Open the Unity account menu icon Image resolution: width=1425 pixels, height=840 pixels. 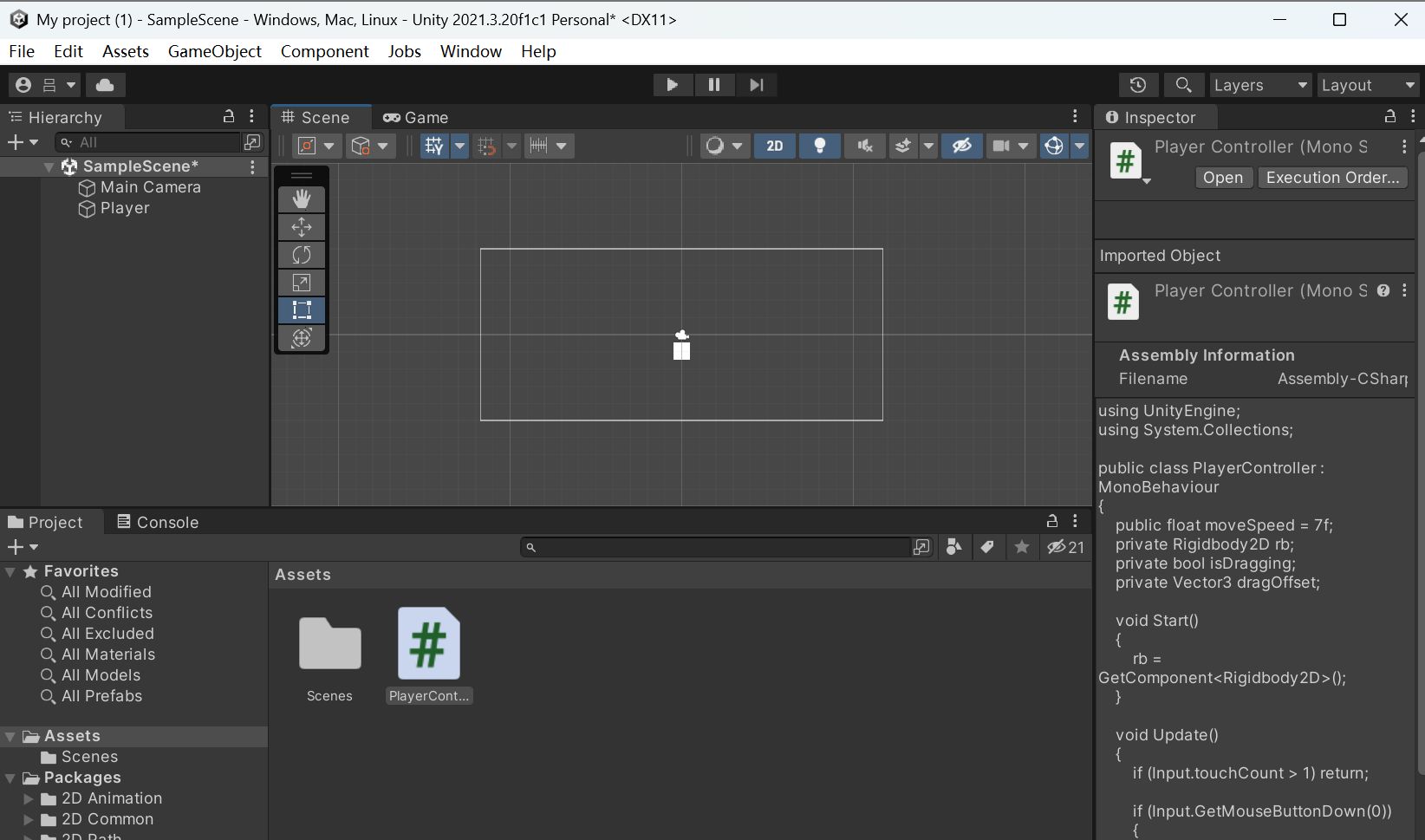[23, 85]
